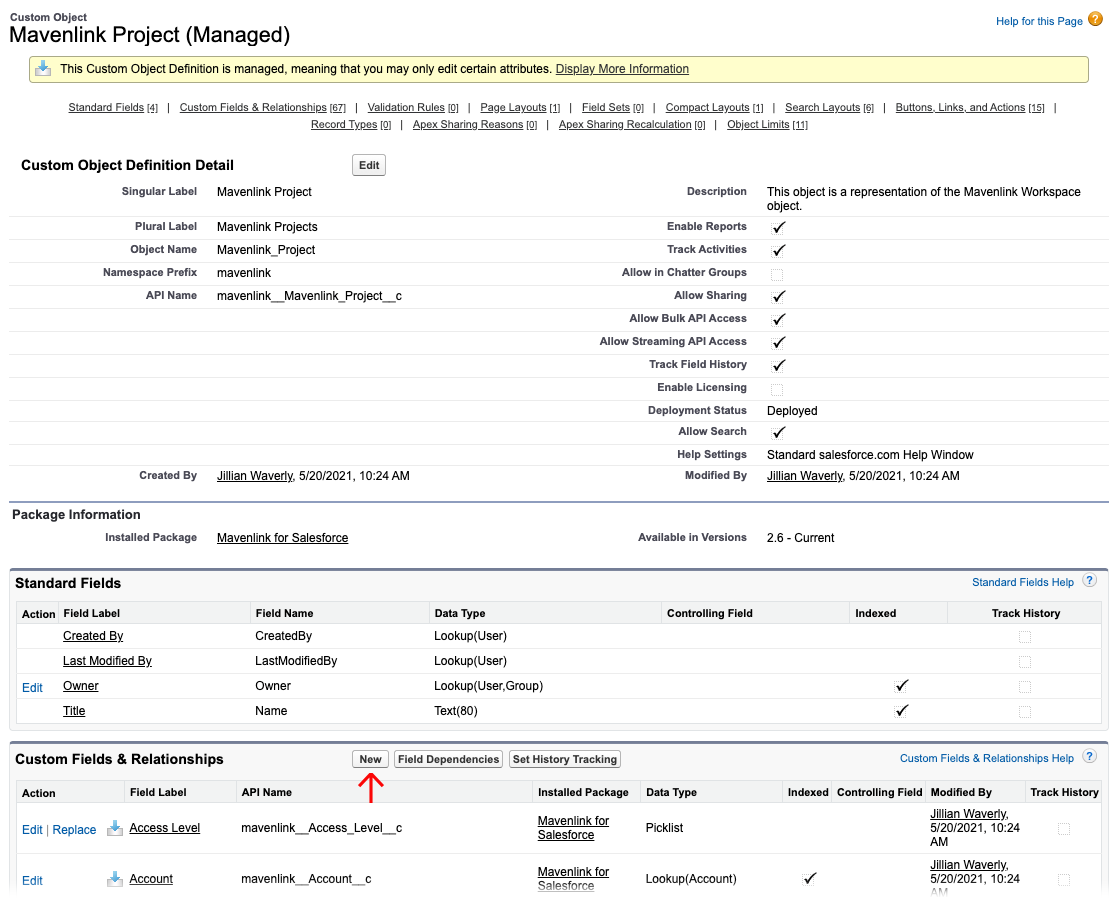
Task: Jump to Custom Fields & Relationships [67] link
Action: pyautogui.click(x=262, y=108)
